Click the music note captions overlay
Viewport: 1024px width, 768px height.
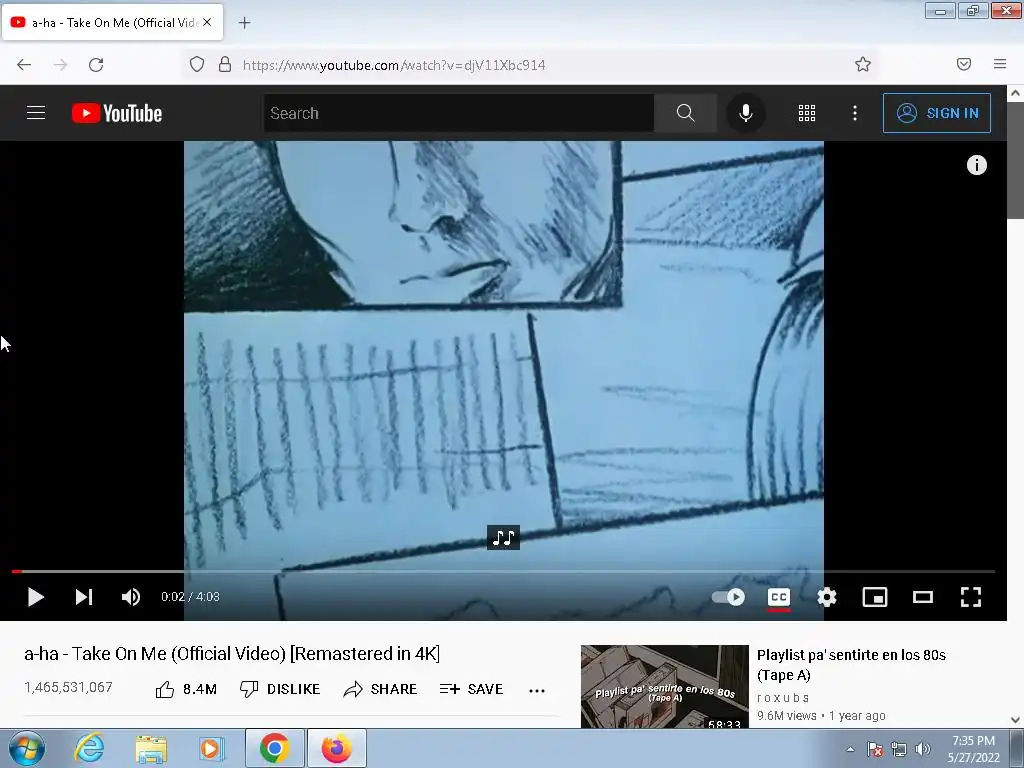point(503,537)
